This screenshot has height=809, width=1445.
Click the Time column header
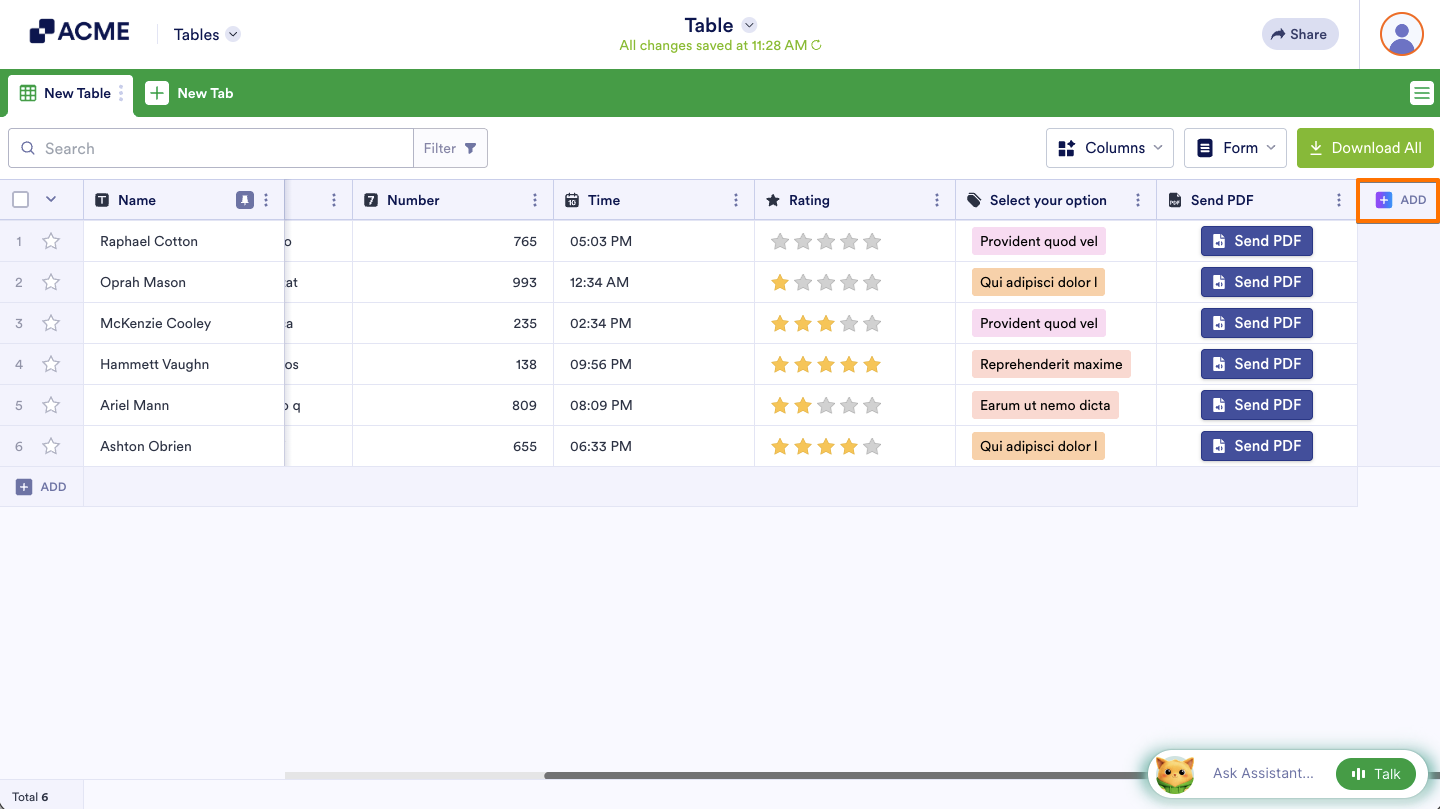pyautogui.click(x=654, y=200)
